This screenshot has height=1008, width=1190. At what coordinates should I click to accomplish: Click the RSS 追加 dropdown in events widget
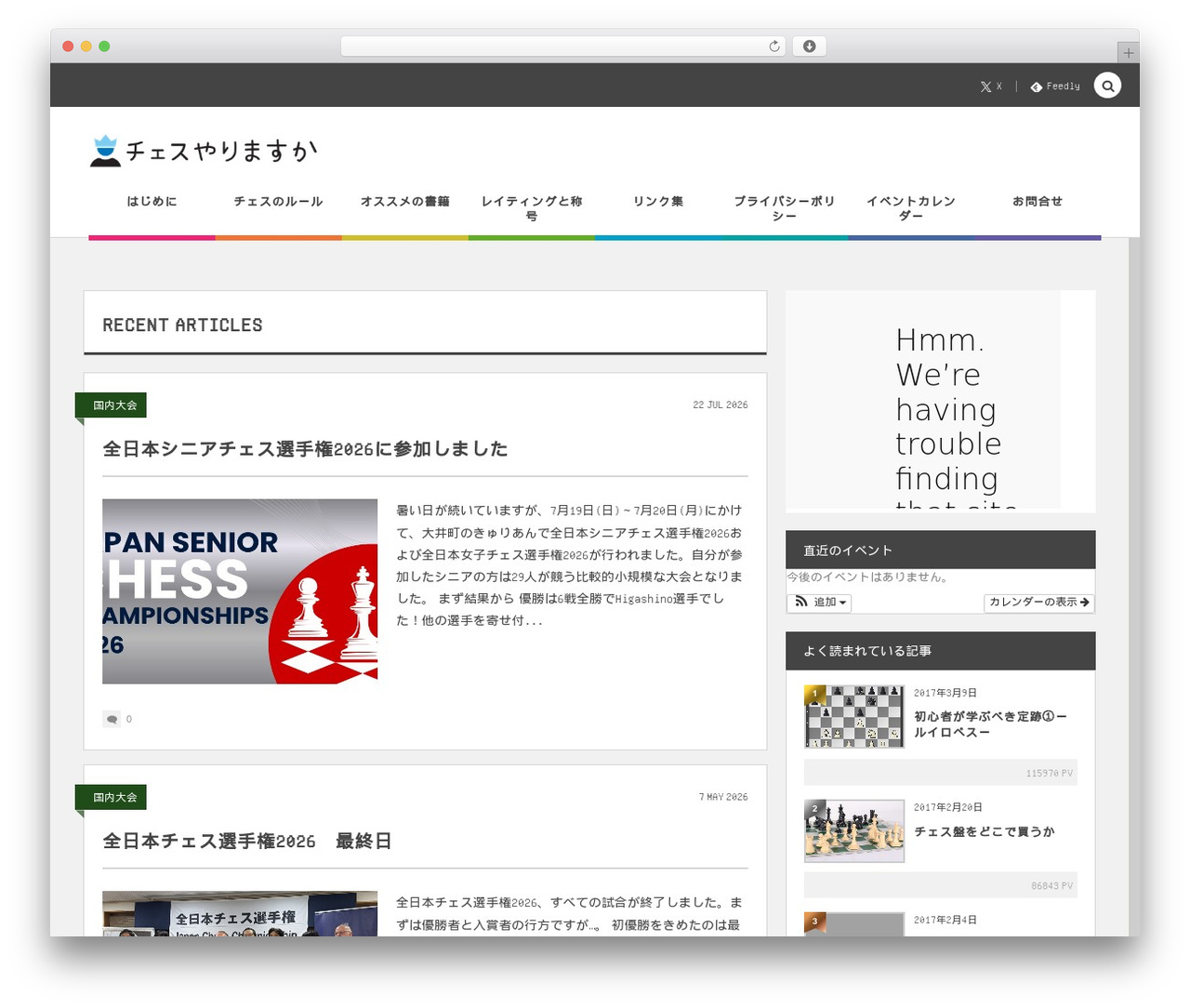(819, 603)
